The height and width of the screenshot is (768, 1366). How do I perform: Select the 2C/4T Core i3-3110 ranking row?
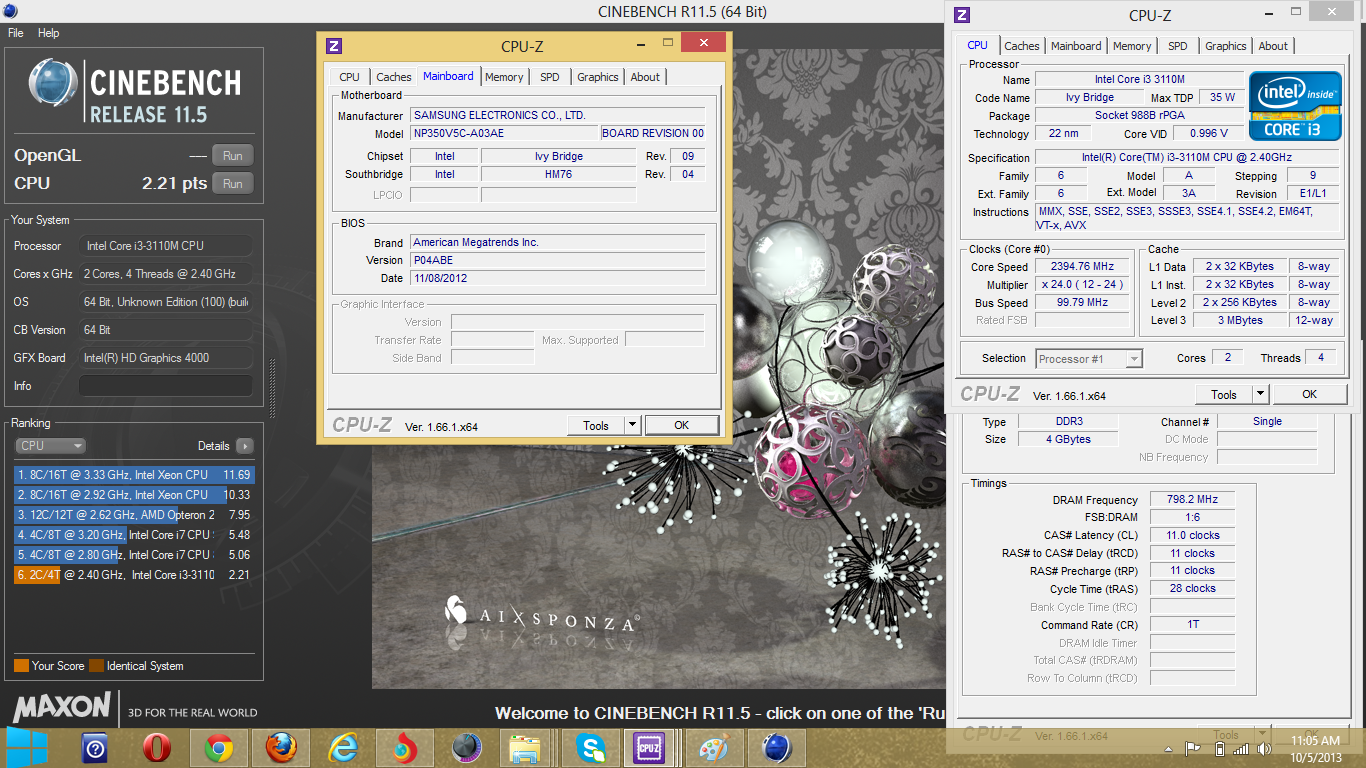point(134,575)
